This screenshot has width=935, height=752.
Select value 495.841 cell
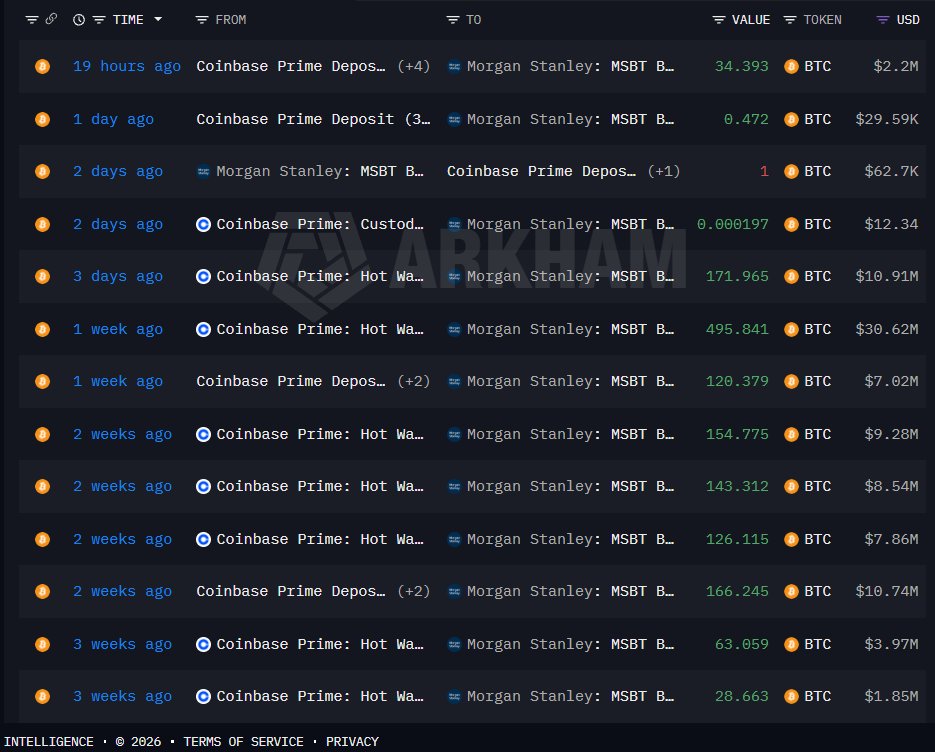pos(737,329)
